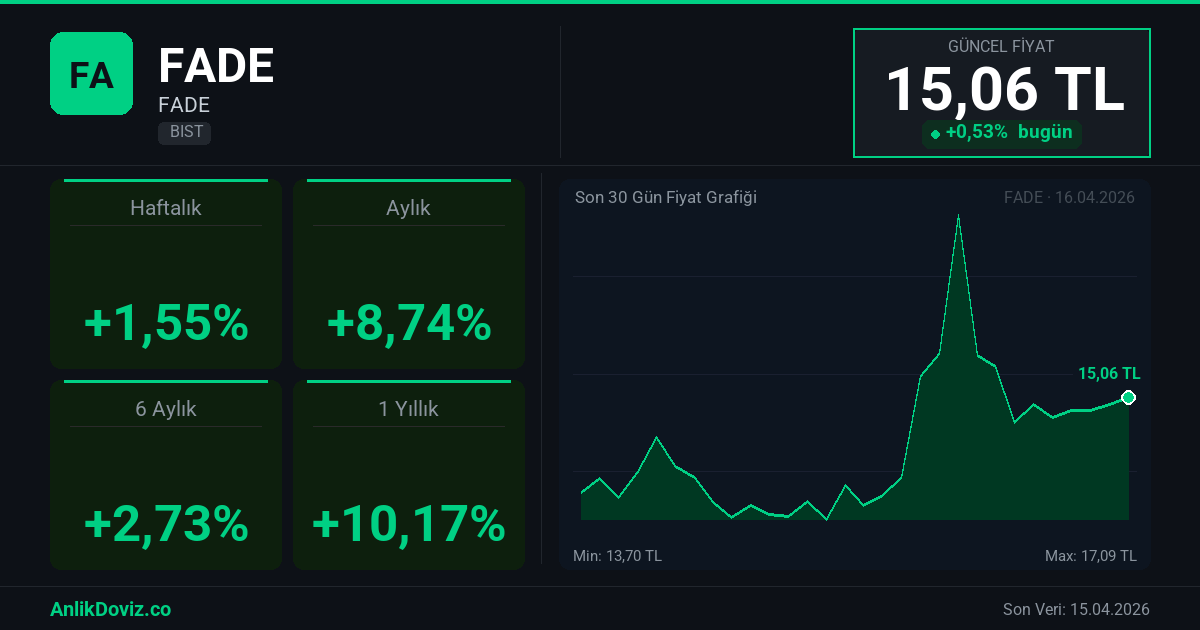The width and height of the screenshot is (1200, 630).
Task: Click the small green dot beside +0,53%
Action: pos(935,134)
